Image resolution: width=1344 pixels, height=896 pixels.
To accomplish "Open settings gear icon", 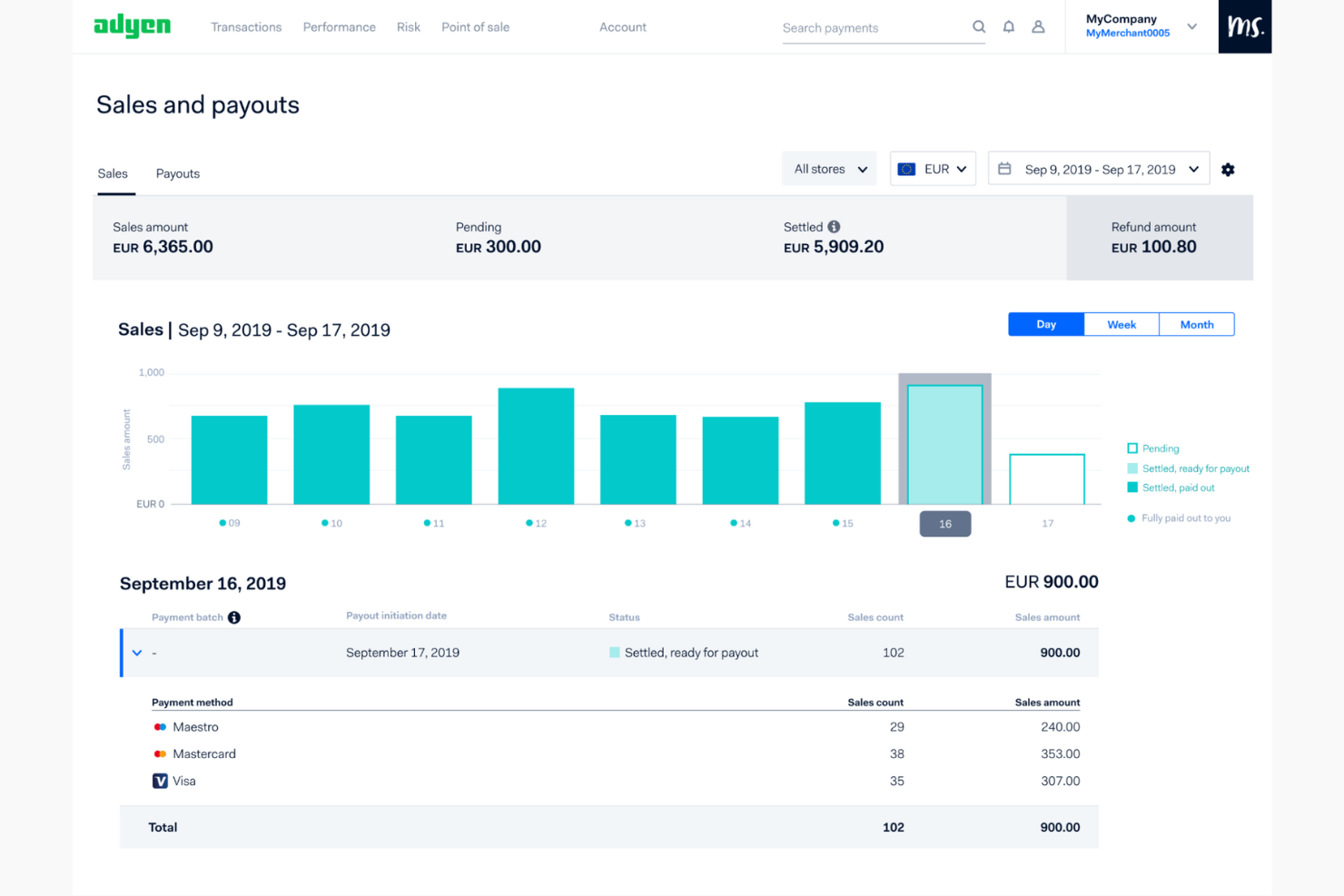I will point(1228,170).
